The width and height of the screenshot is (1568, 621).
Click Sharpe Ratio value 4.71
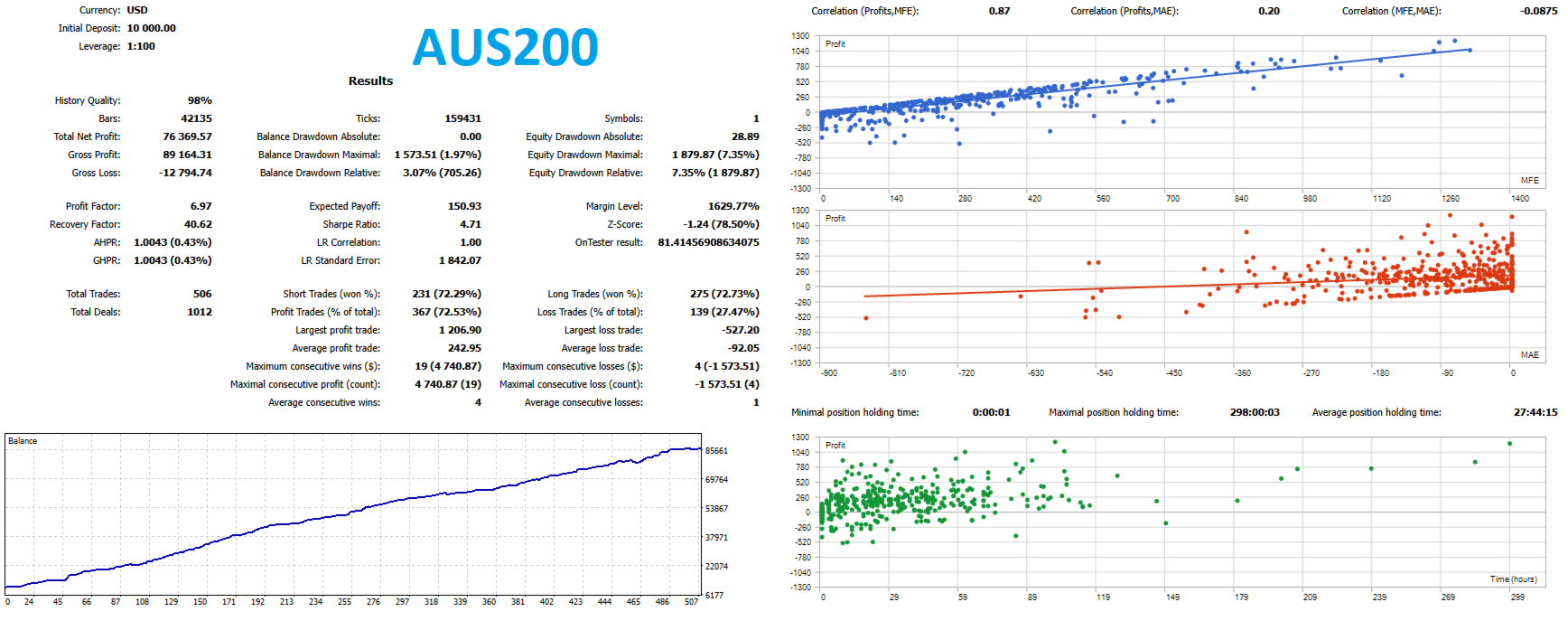(471, 225)
